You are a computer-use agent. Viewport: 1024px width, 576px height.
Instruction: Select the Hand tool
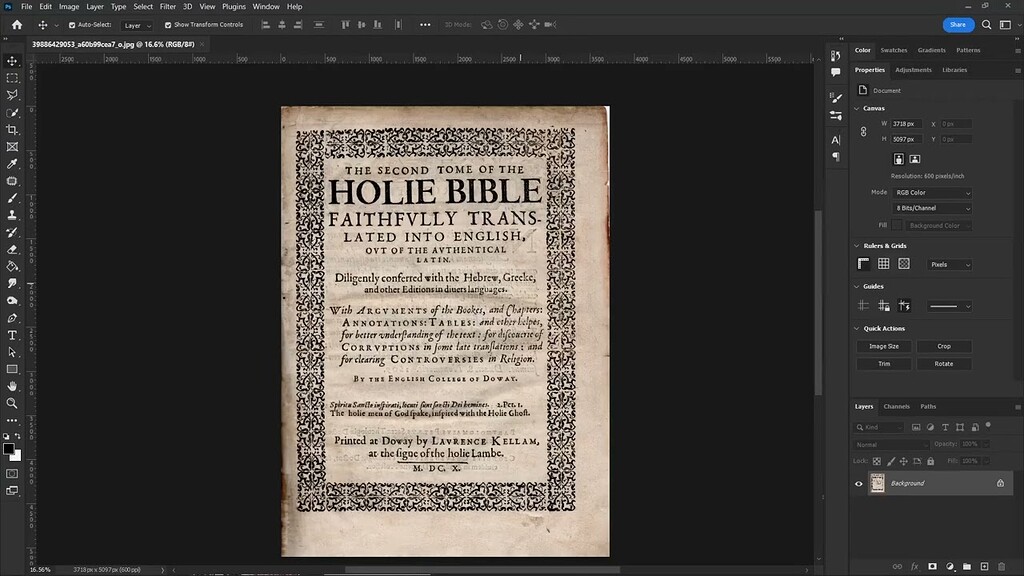pos(12,386)
